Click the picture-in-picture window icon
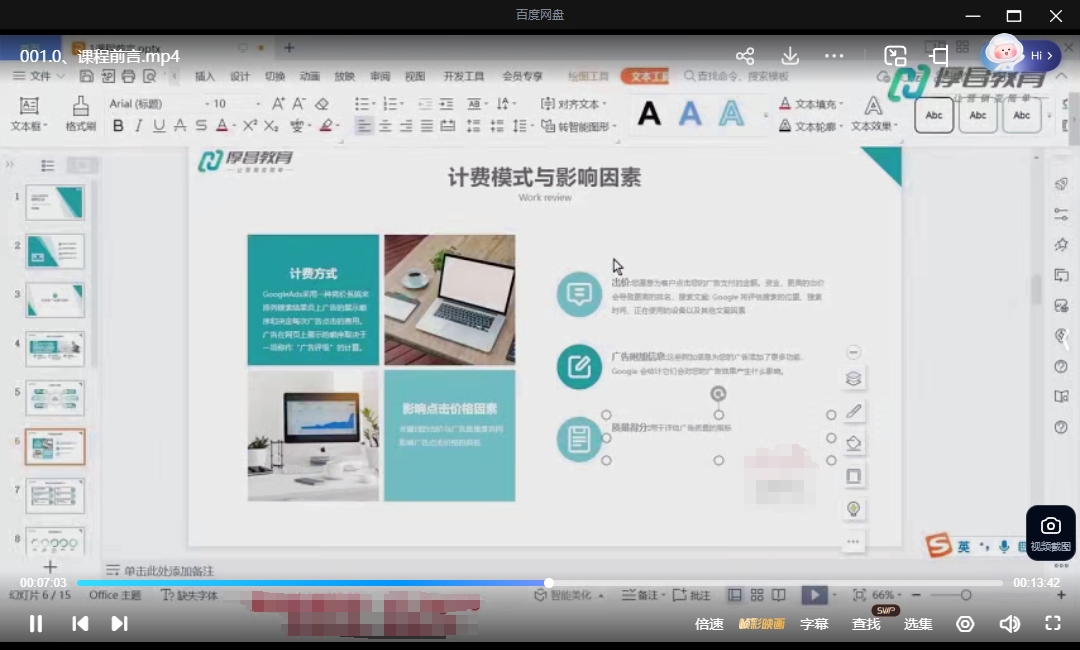Image resolution: width=1080 pixels, height=650 pixels. (x=895, y=56)
